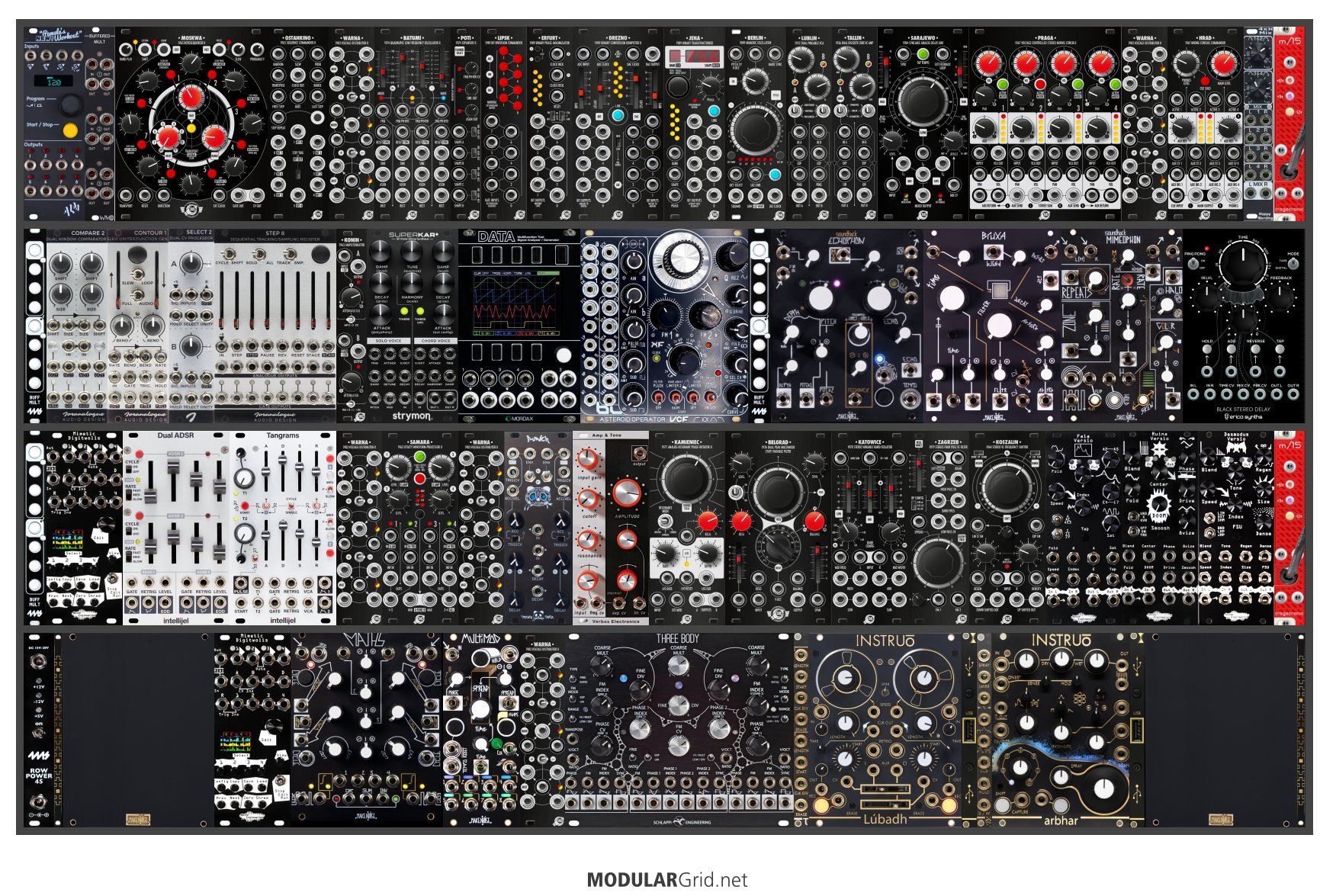Select the Mimeophon module
The height and width of the screenshot is (896, 1336).
[1122, 326]
